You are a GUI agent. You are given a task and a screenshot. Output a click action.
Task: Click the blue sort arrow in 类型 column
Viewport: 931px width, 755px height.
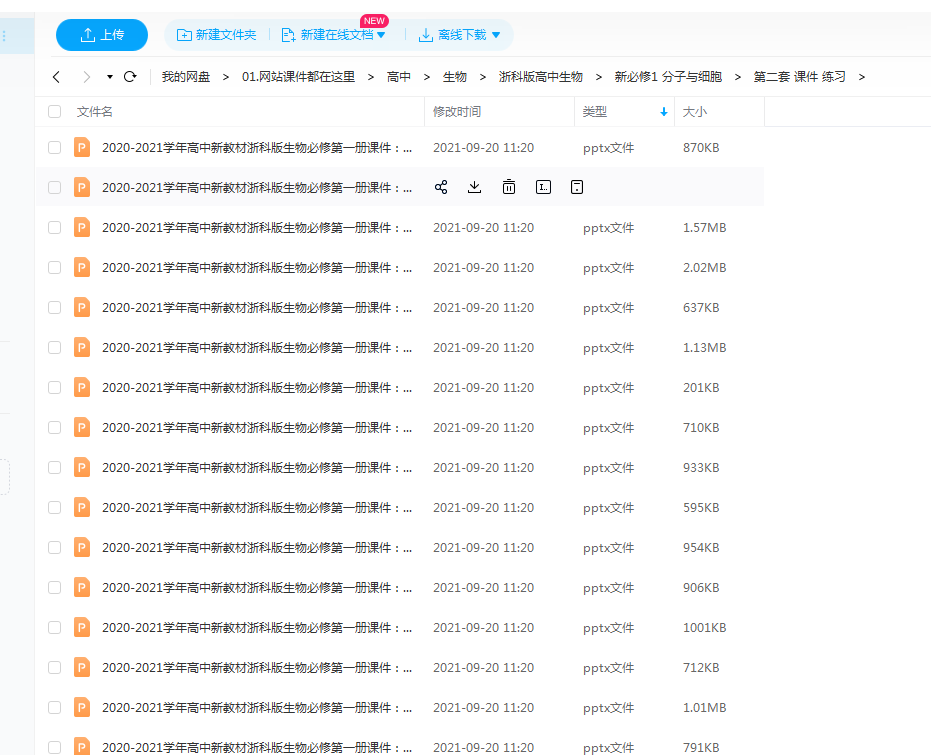click(664, 112)
